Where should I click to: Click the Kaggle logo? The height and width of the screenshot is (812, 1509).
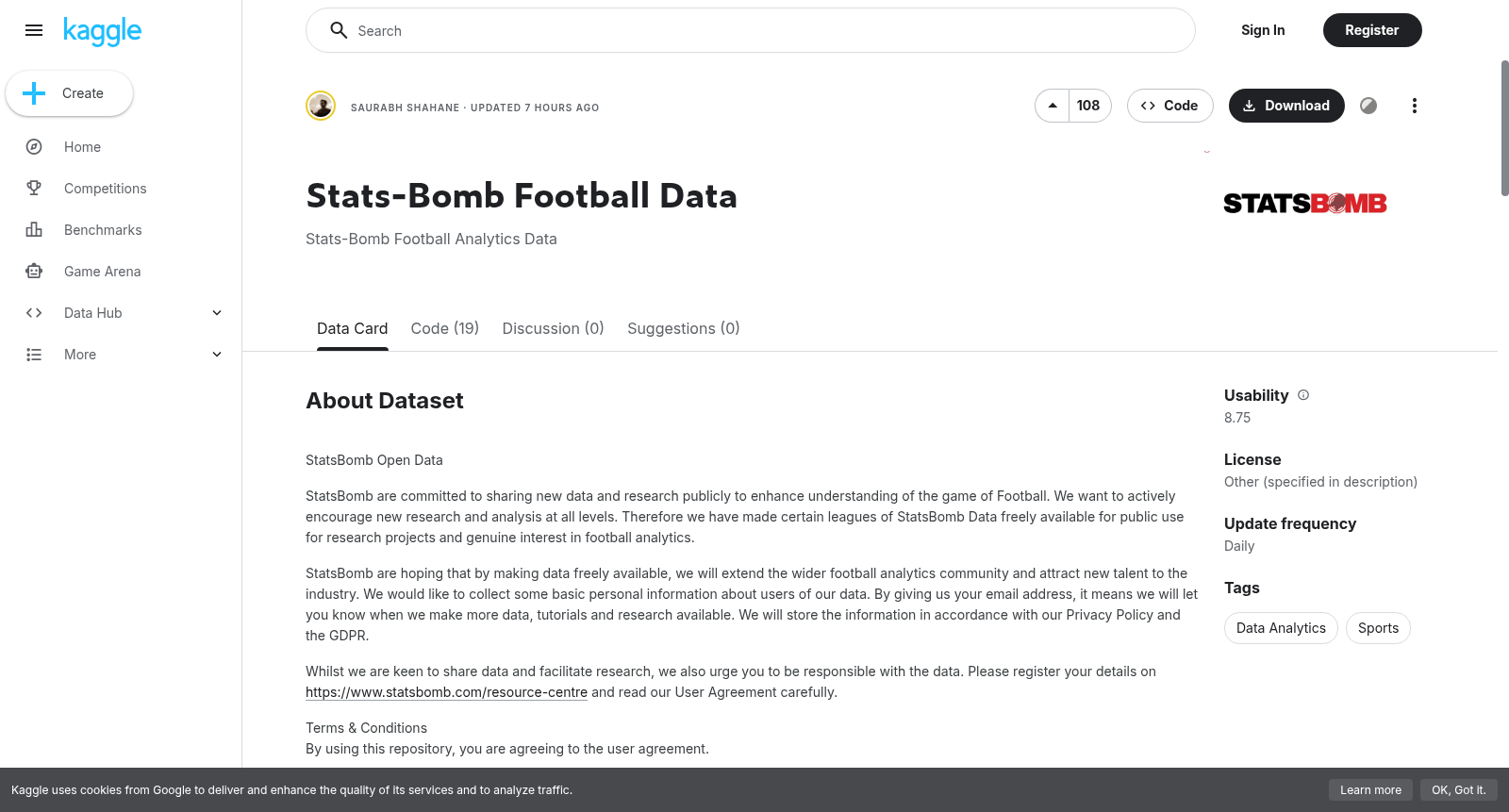click(102, 31)
